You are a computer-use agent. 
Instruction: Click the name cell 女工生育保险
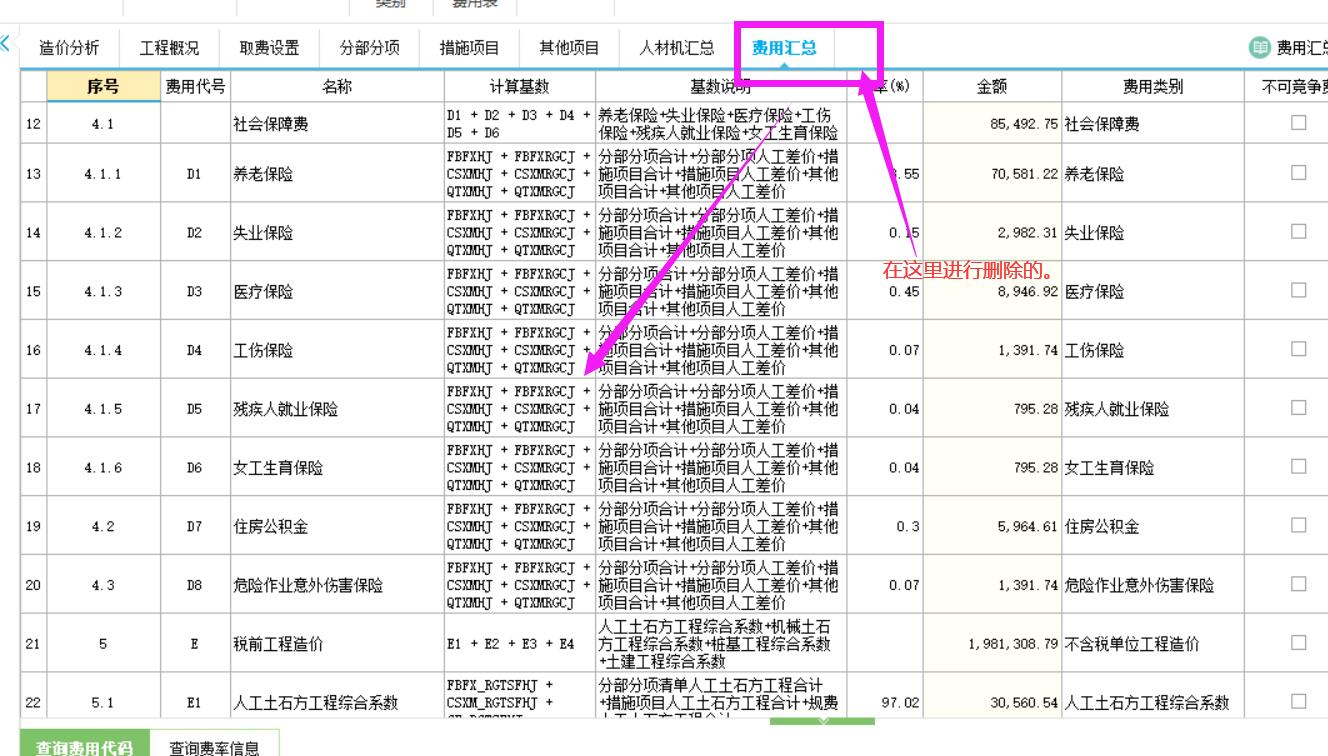point(337,468)
